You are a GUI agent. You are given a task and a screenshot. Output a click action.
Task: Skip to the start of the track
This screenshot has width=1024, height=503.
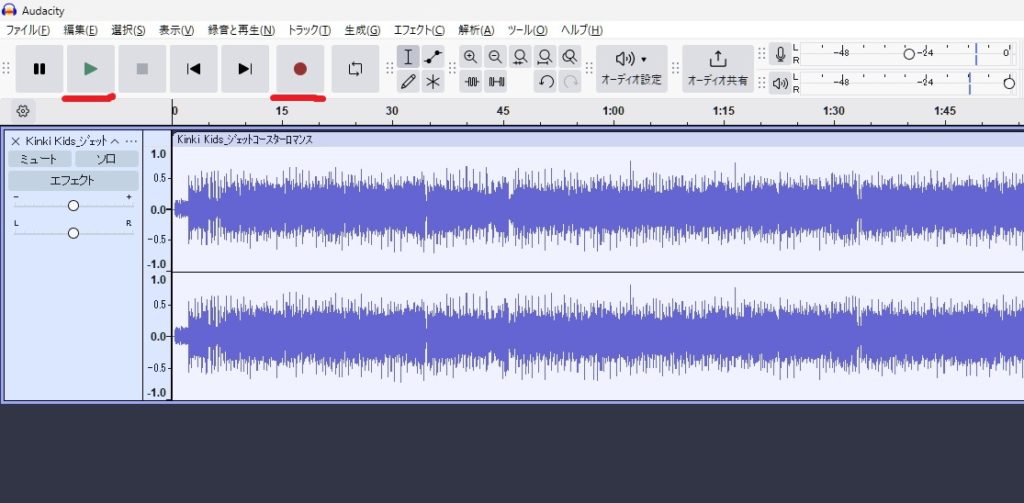(x=194, y=69)
